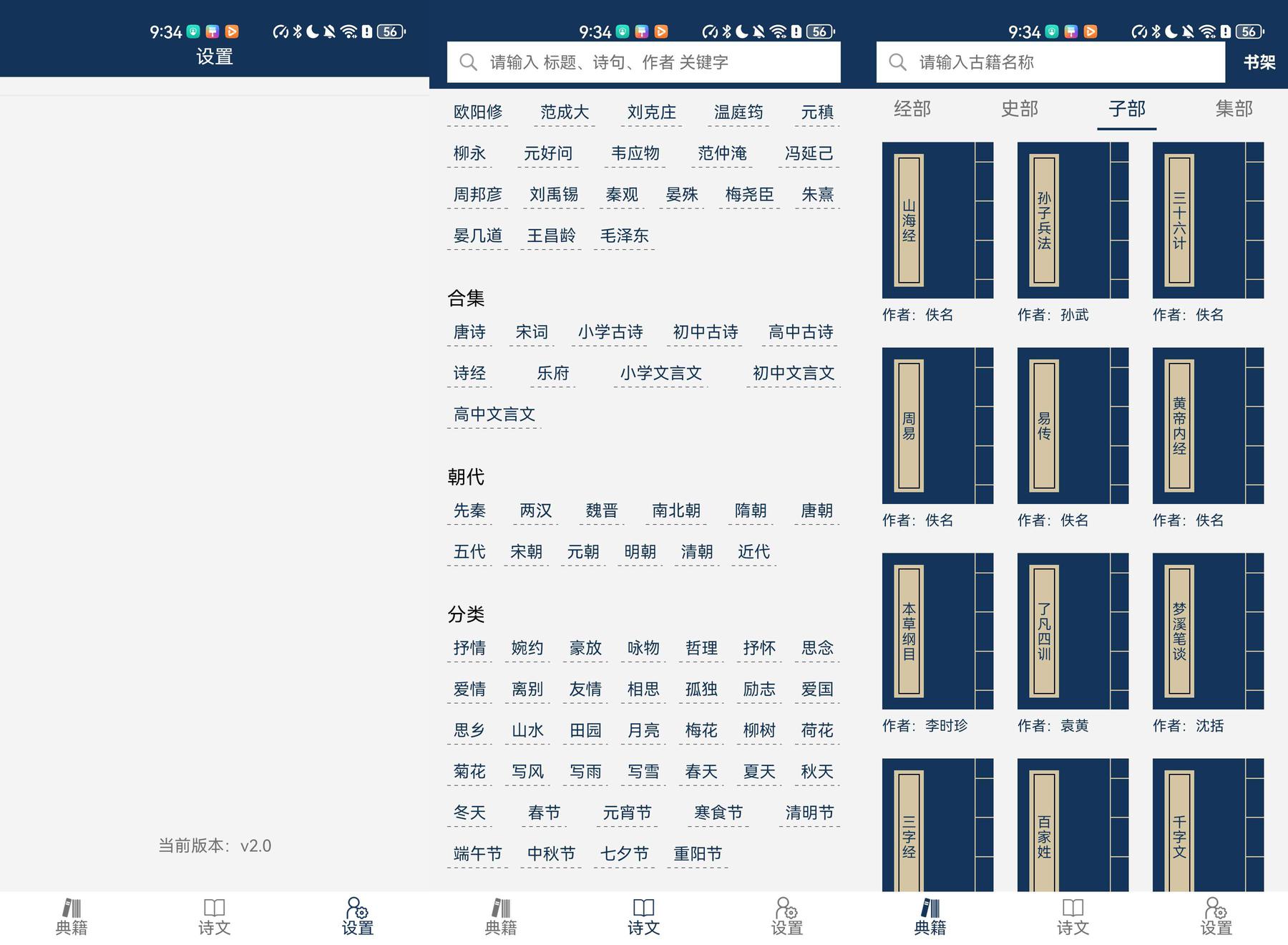Select author tag 温庭筠
1288x945 pixels.
tap(738, 112)
